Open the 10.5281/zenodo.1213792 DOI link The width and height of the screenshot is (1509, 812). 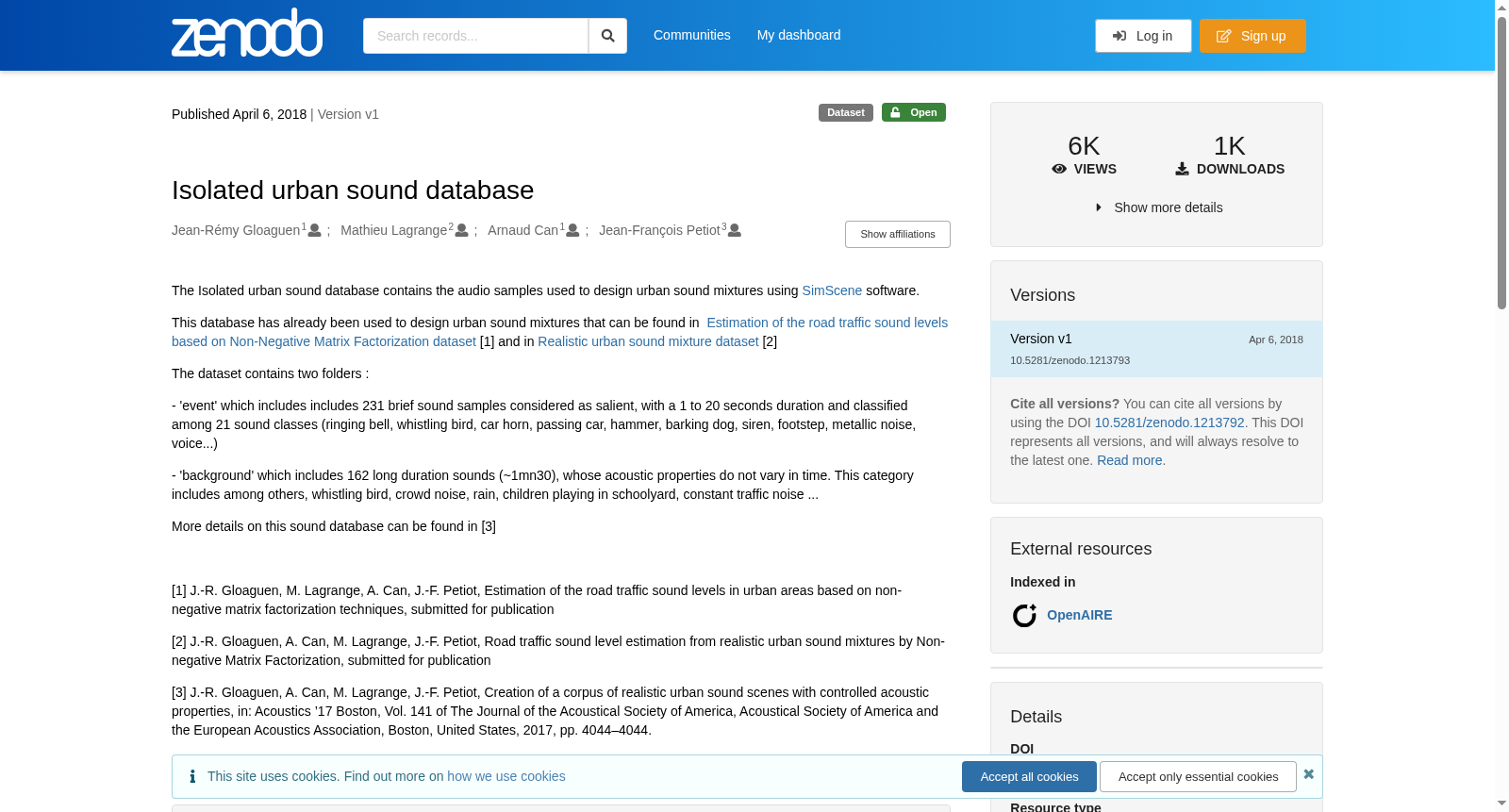coord(1169,423)
